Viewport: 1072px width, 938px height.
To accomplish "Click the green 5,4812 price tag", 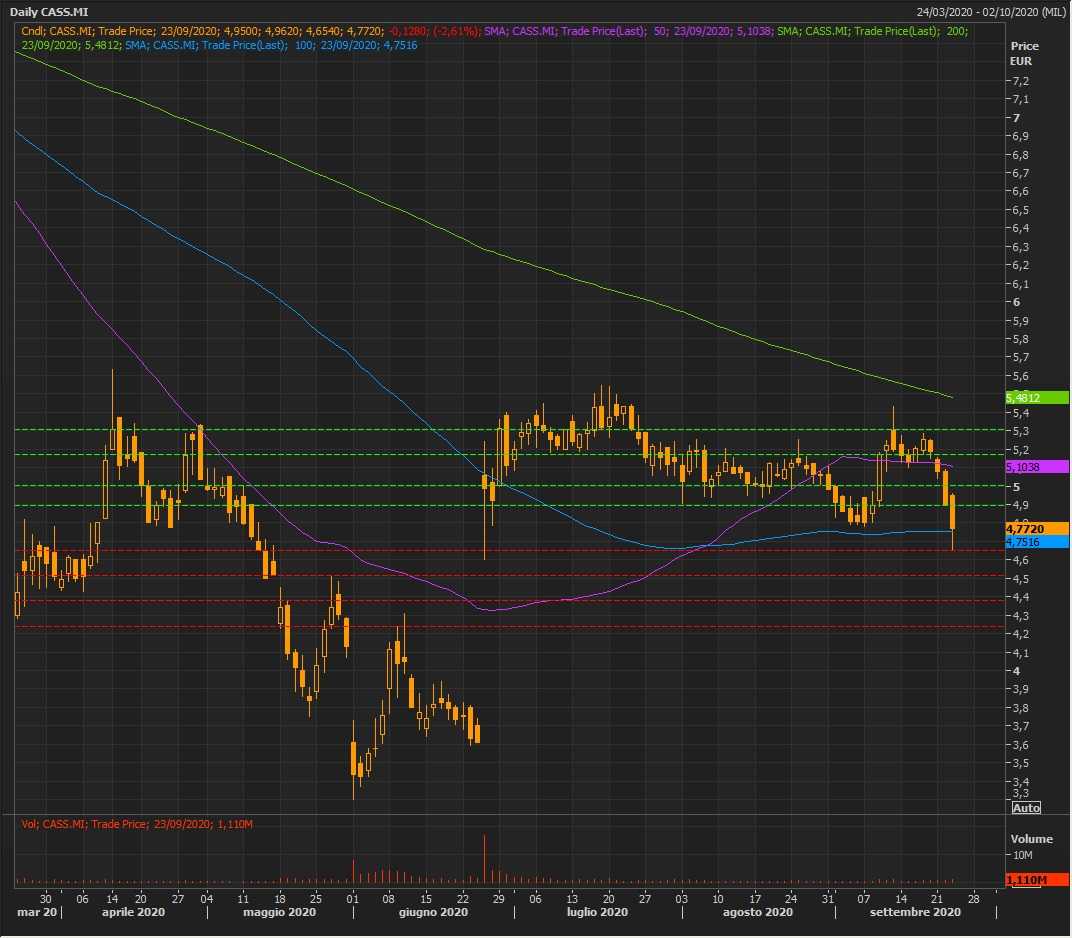I will click(x=1024, y=398).
